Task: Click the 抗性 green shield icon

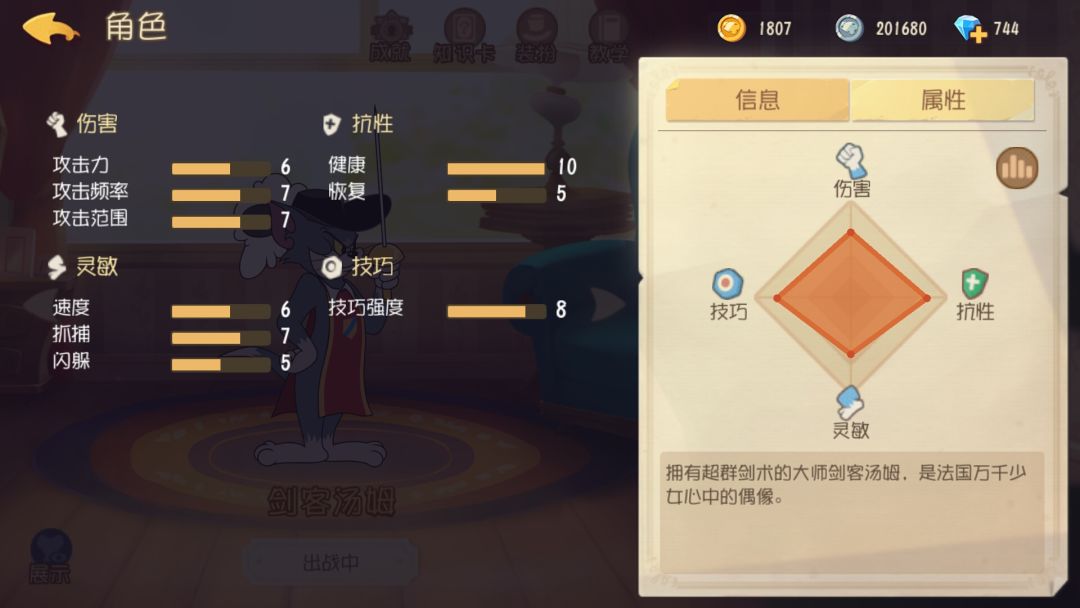Action: (x=974, y=284)
